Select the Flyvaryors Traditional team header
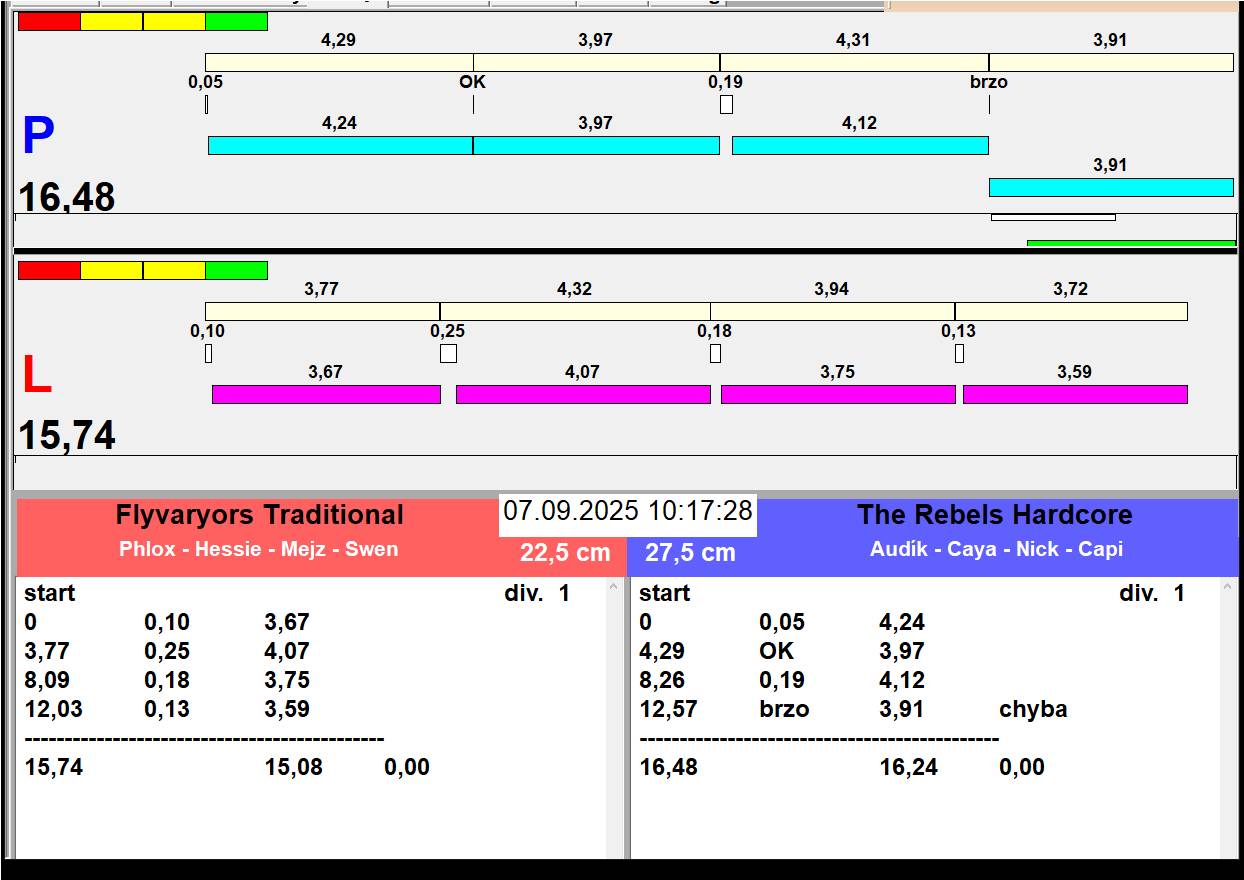 (x=259, y=515)
